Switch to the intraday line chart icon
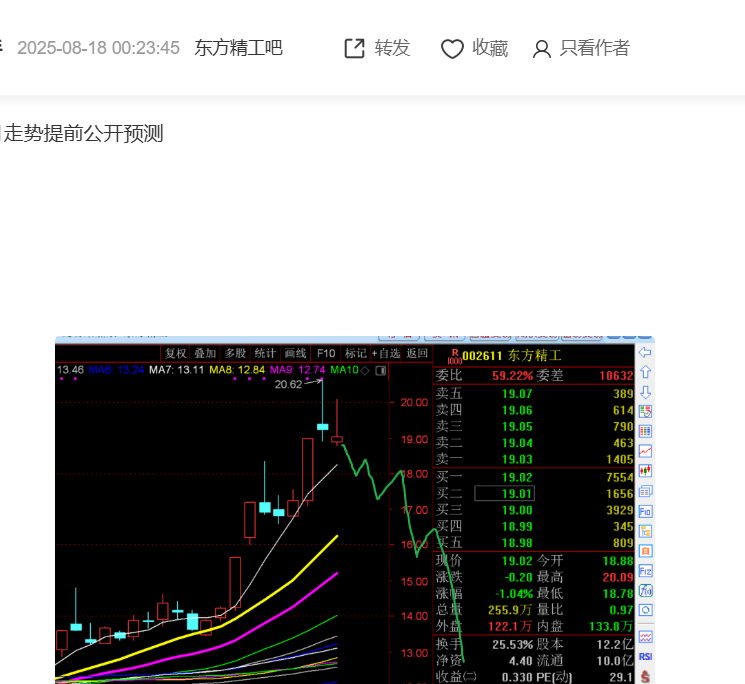The width and height of the screenshot is (745, 684). (x=645, y=451)
